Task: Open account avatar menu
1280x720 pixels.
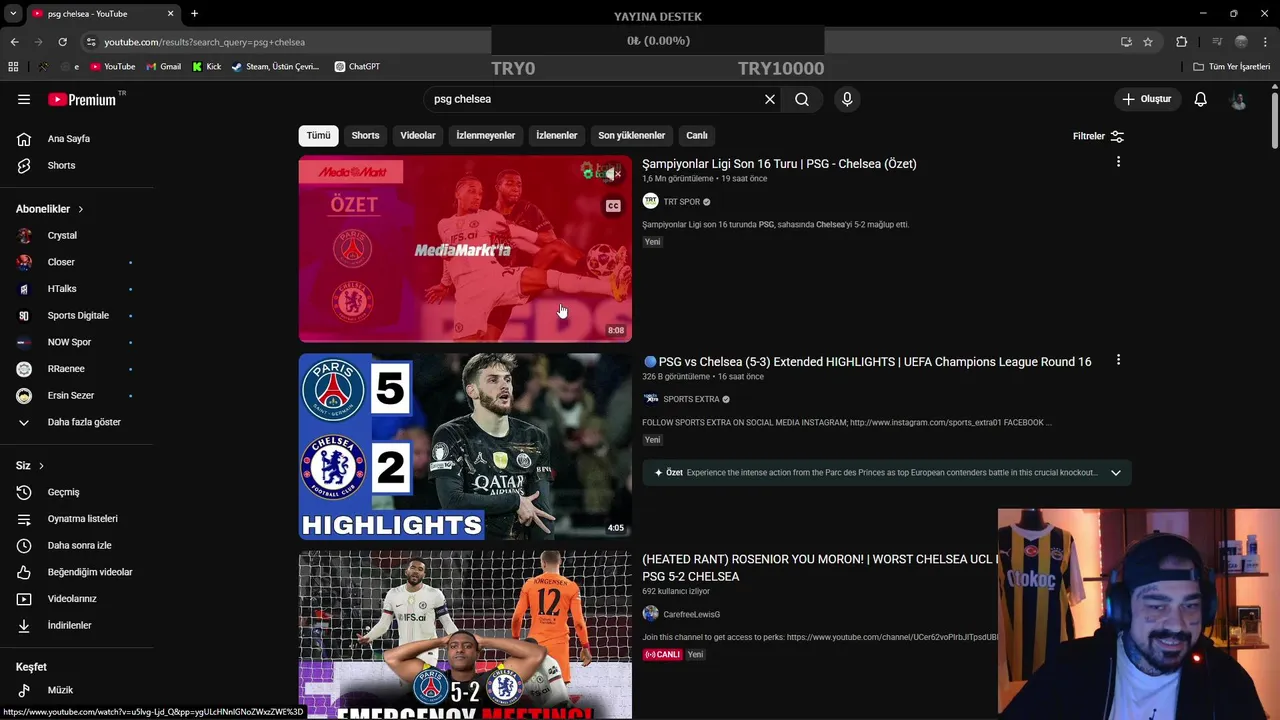Action: click(x=1238, y=99)
